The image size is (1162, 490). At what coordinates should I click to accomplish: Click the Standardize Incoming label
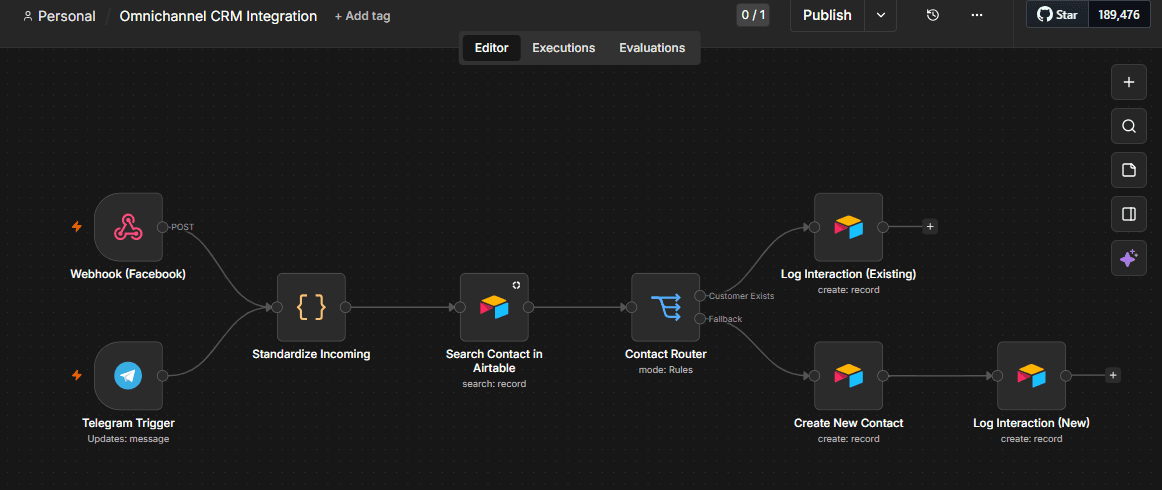pyautogui.click(x=311, y=354)
